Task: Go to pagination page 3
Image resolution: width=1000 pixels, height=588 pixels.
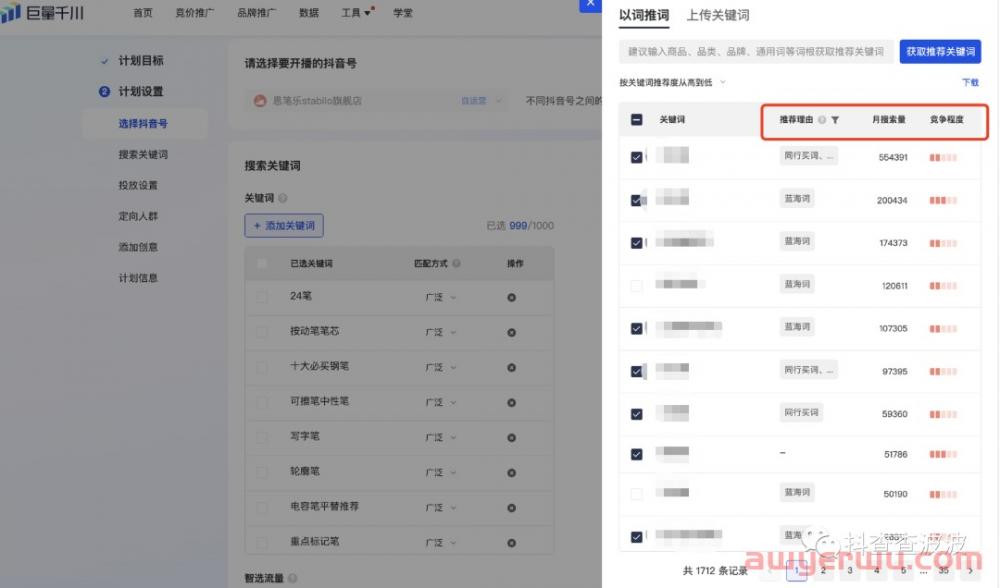Action: click(x=849, y=570)
